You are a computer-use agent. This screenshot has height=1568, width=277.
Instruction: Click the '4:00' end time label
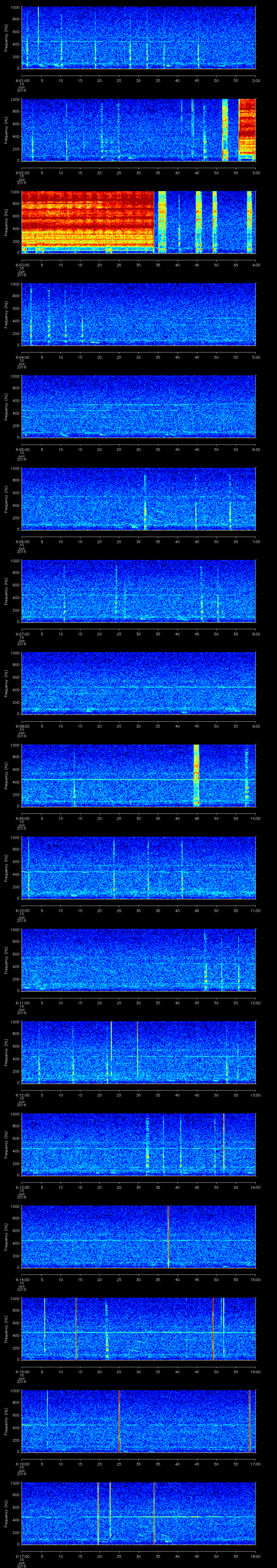(x=256, y=265)
